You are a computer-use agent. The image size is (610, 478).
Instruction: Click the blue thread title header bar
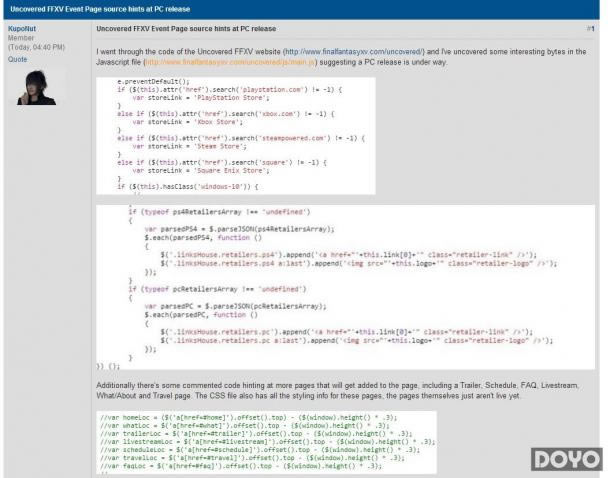point(301,9)
